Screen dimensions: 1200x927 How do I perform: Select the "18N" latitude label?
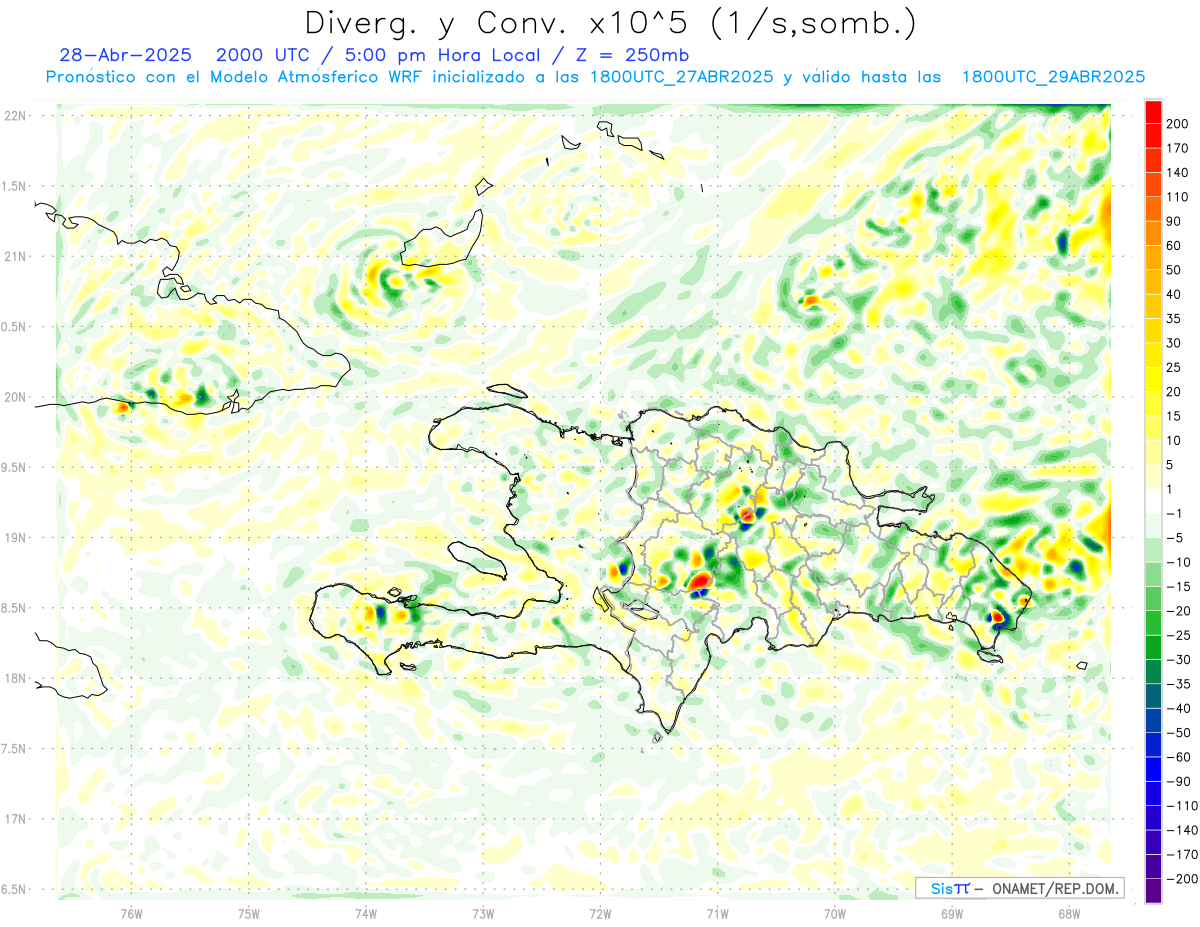[x=14, y=678]
